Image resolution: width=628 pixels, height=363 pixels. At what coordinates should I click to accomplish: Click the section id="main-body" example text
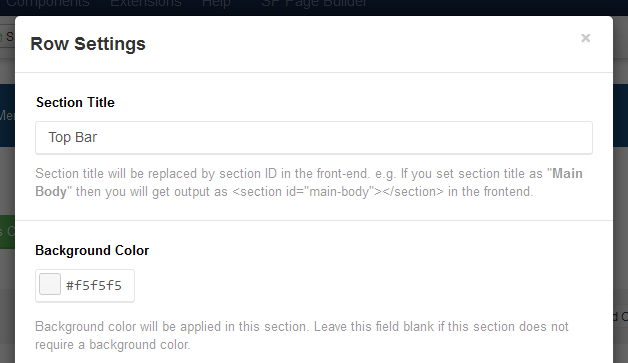click(x=338, y=192)
